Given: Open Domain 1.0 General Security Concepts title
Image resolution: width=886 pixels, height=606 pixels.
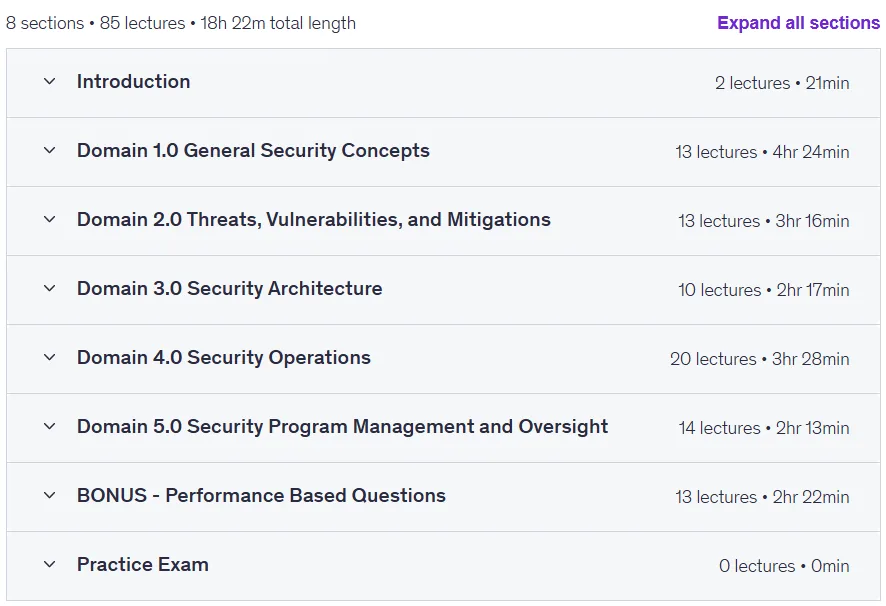Looking at the screenshot, I should click(253, 150).
